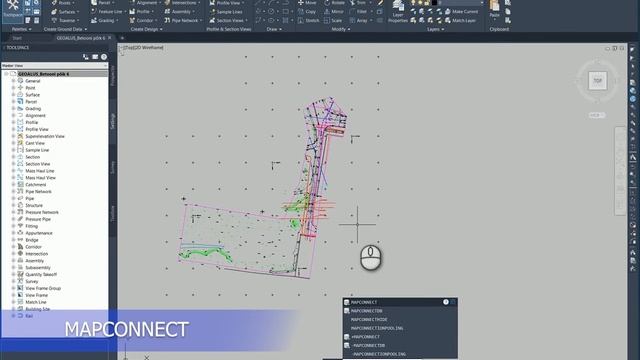The width and height of the screenshot is (640, 360).
Task: Select the Fillet modify tool
Action: pyautogui.click(x=358, y=12)
